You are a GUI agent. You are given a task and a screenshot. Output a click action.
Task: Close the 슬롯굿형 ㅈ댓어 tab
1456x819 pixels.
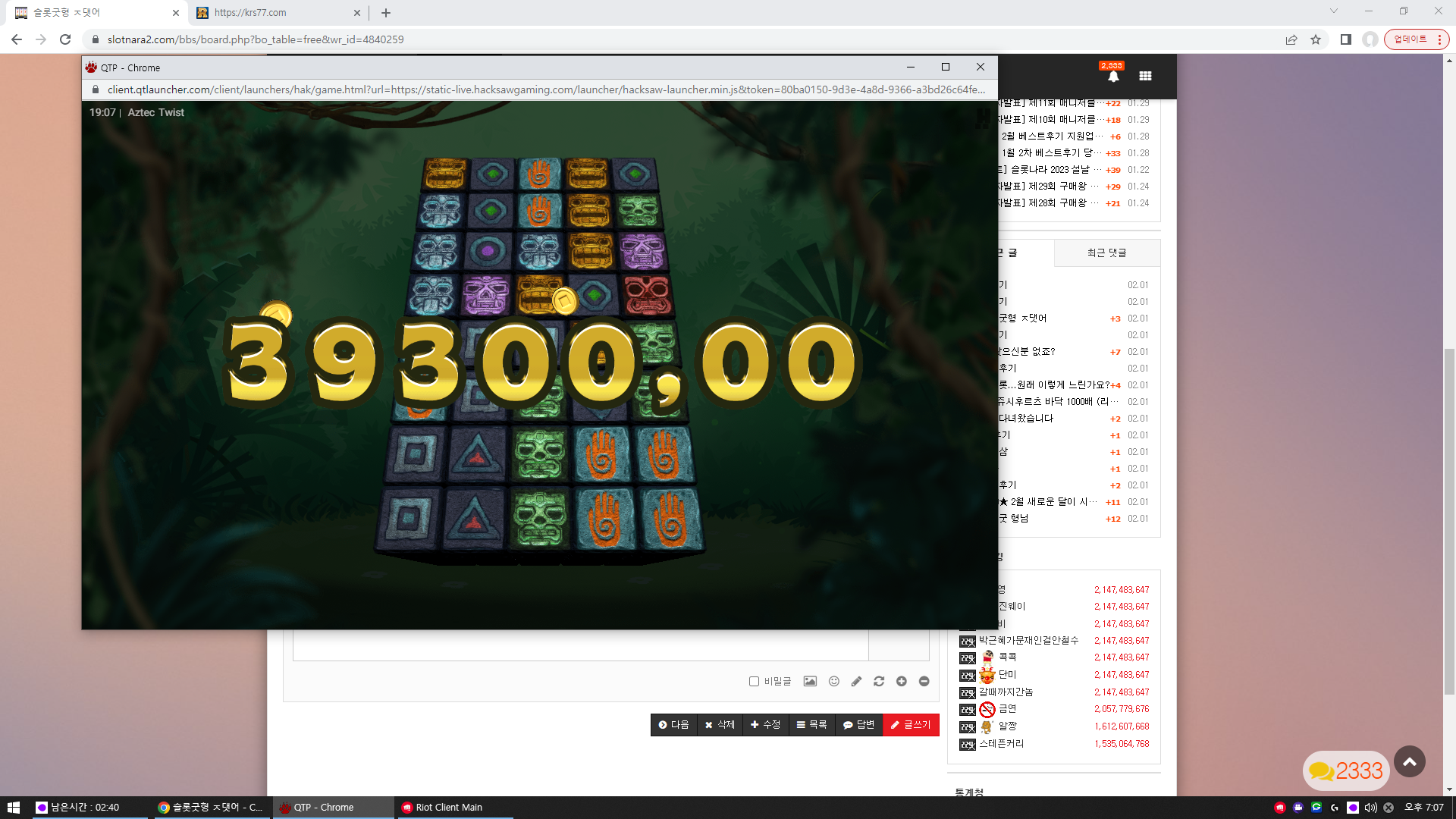[x=176, y=13]
